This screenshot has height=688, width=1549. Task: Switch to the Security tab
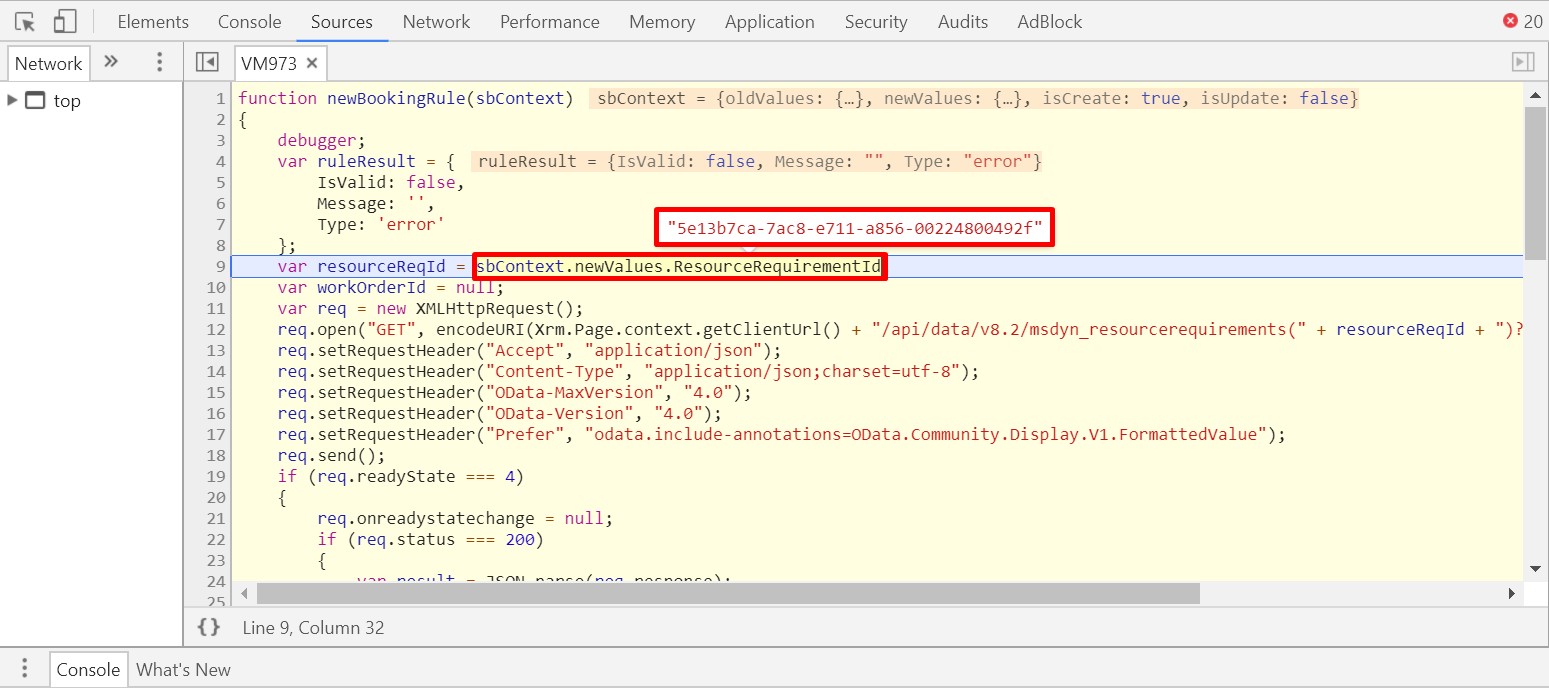pyautogui.click(x=876, y=21)
